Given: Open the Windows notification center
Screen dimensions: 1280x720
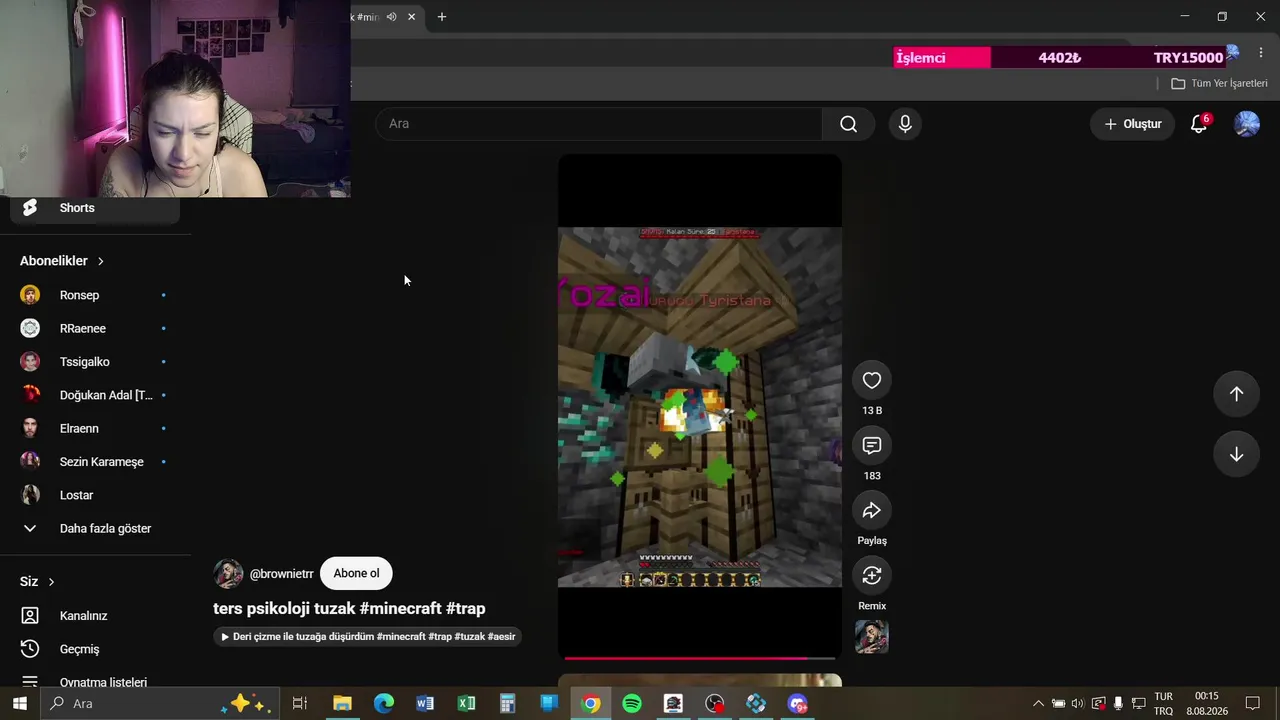Looking at the screenshot, I should click(1252, 704).
